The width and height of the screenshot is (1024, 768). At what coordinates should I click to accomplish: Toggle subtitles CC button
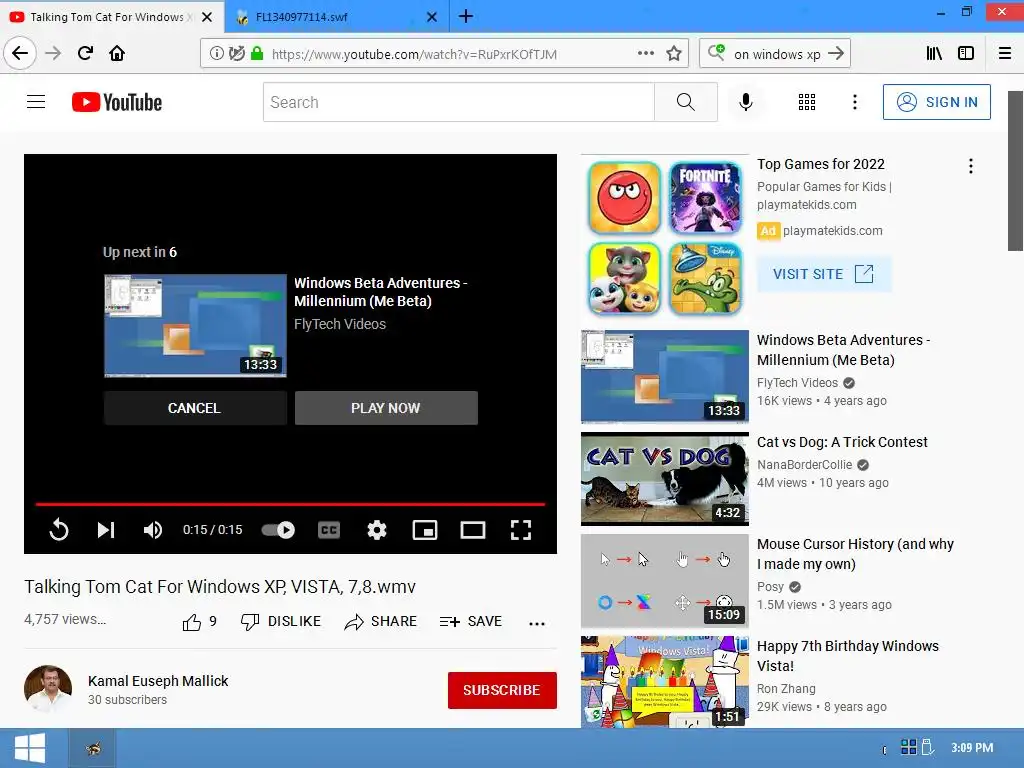coord(328,530)
